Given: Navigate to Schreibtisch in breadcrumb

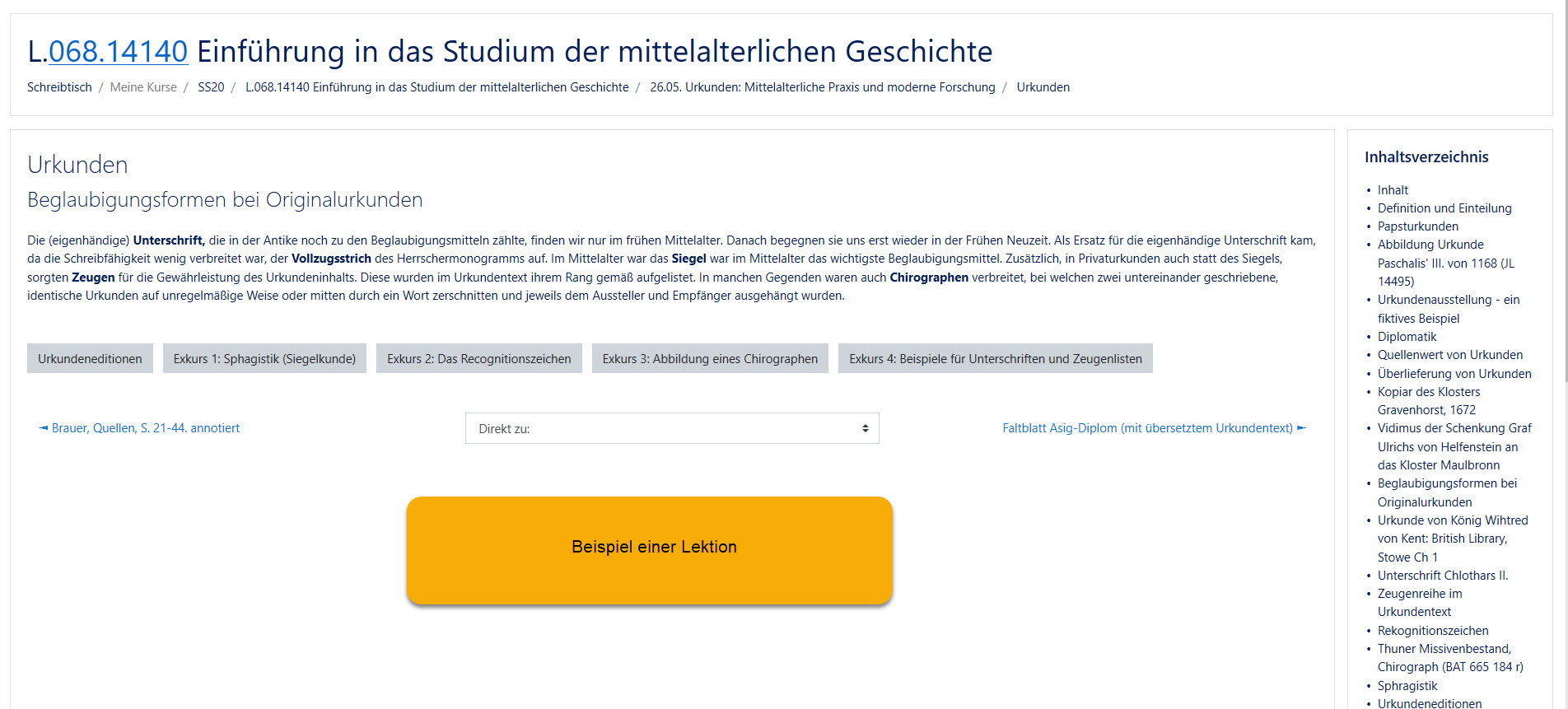Looking at the screenshot, I should (x=59, y=87).
